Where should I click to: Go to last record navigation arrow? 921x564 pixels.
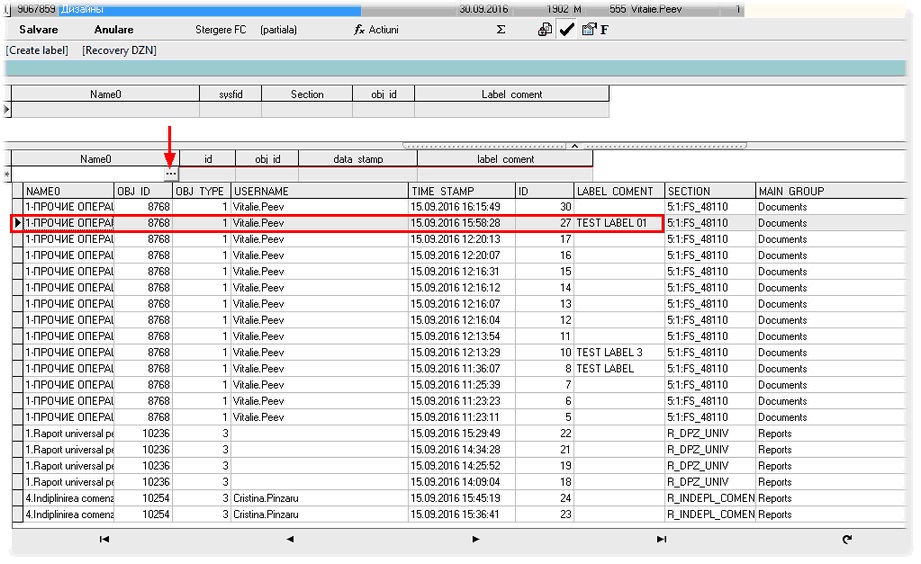click(661, 539)
